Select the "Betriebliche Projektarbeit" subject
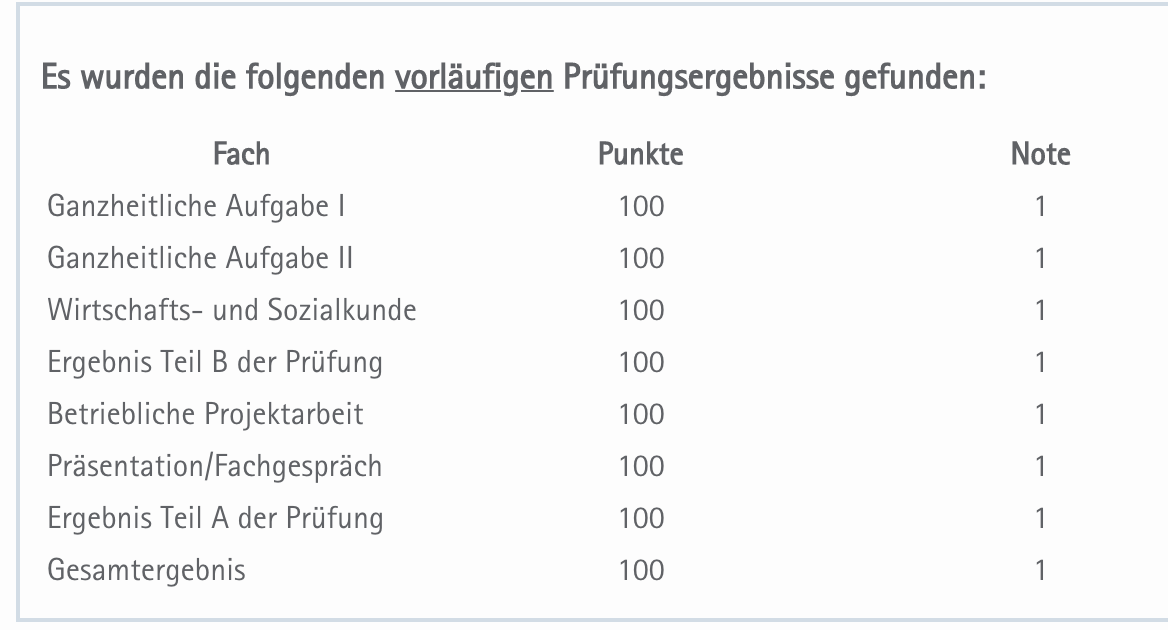This screenshot has width=1168, height=630. [205, 415]
